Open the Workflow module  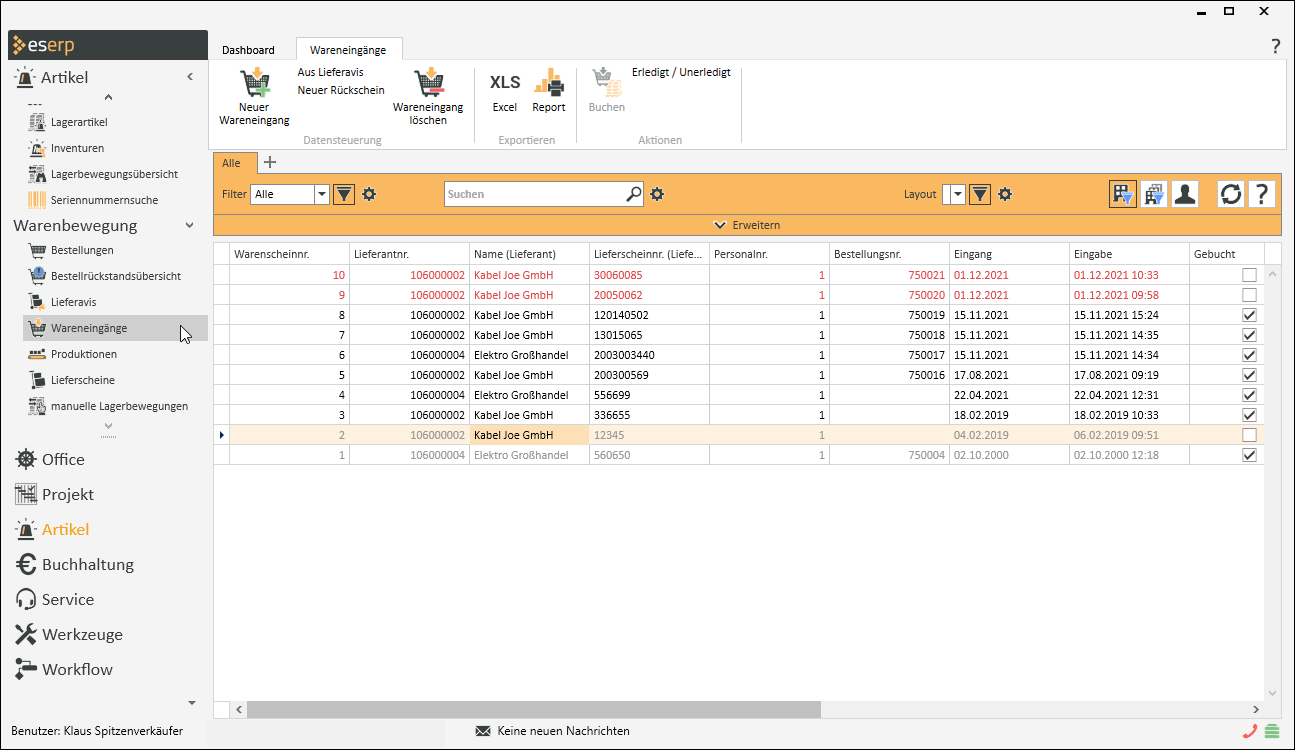tap(77, 670)
